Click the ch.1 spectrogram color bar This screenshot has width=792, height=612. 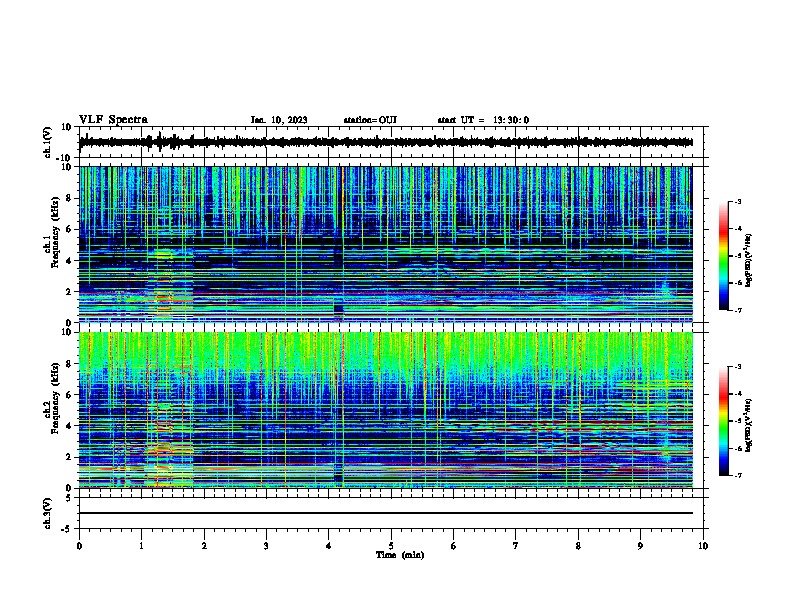[724, 256]
